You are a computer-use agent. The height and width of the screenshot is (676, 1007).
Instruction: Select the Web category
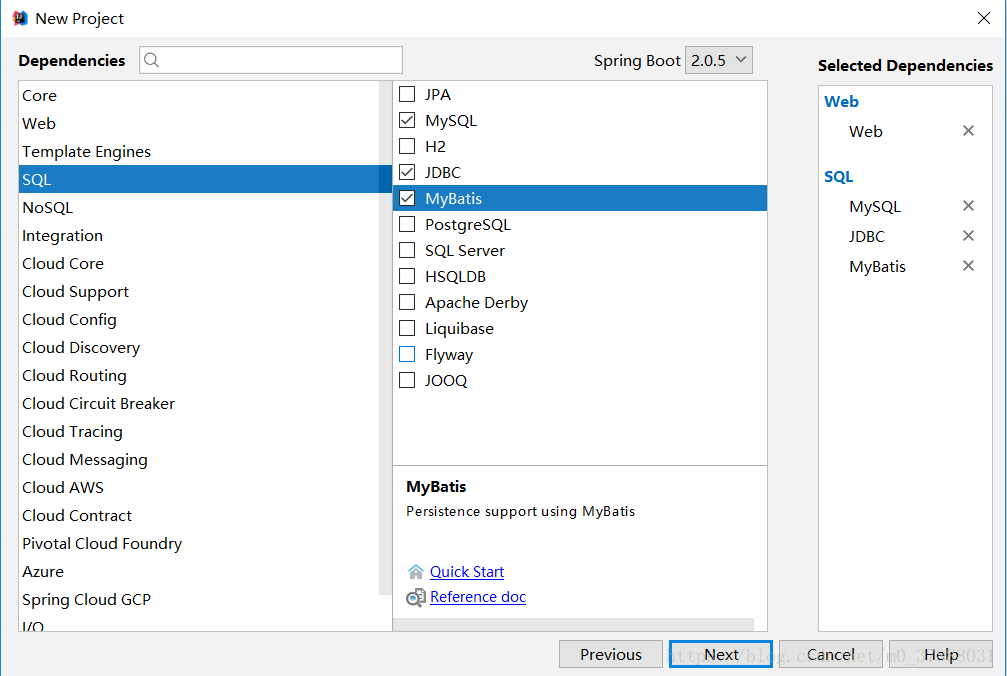pos(199,123)
